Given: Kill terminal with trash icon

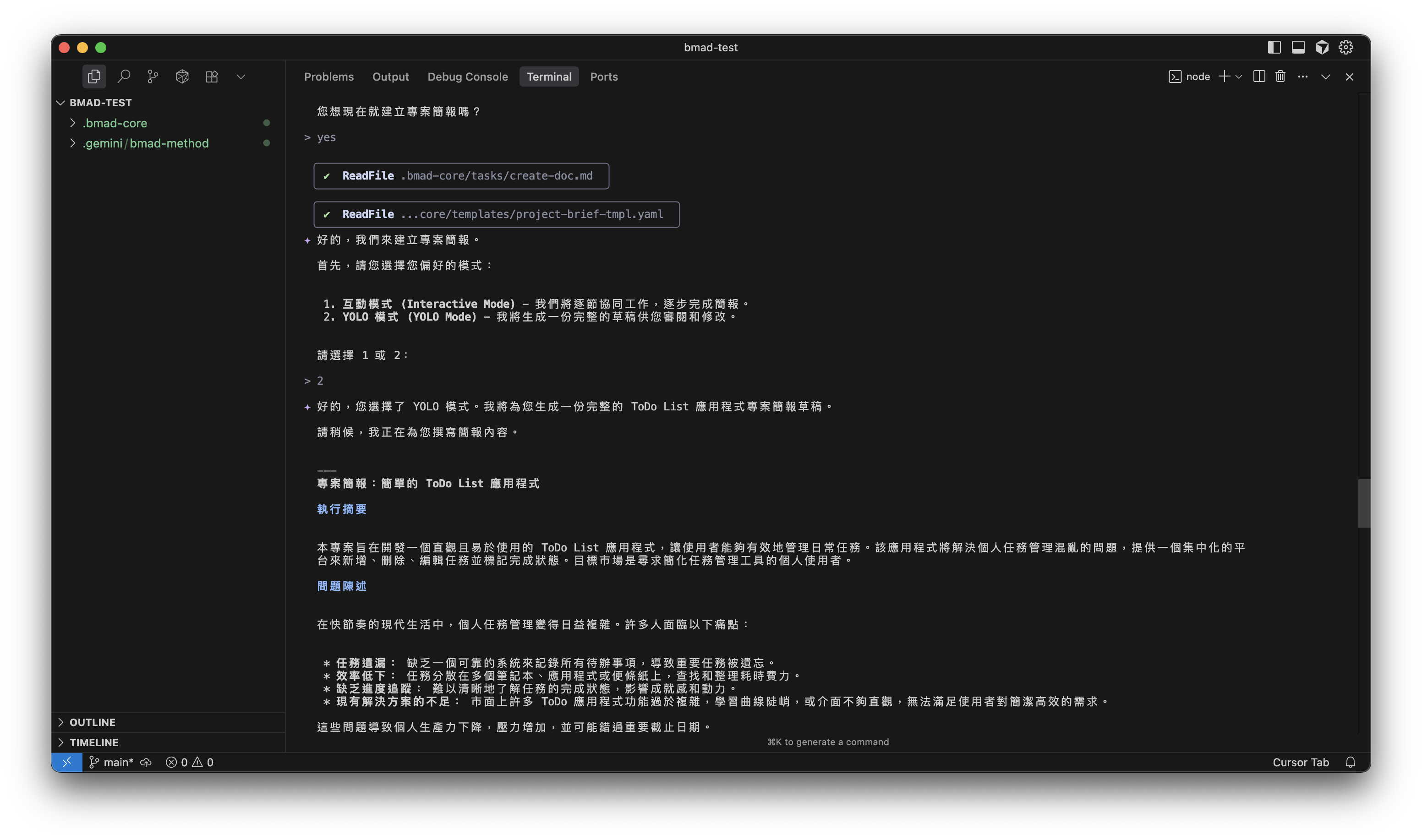Looking at the screenshot, I should [1280, 76].
